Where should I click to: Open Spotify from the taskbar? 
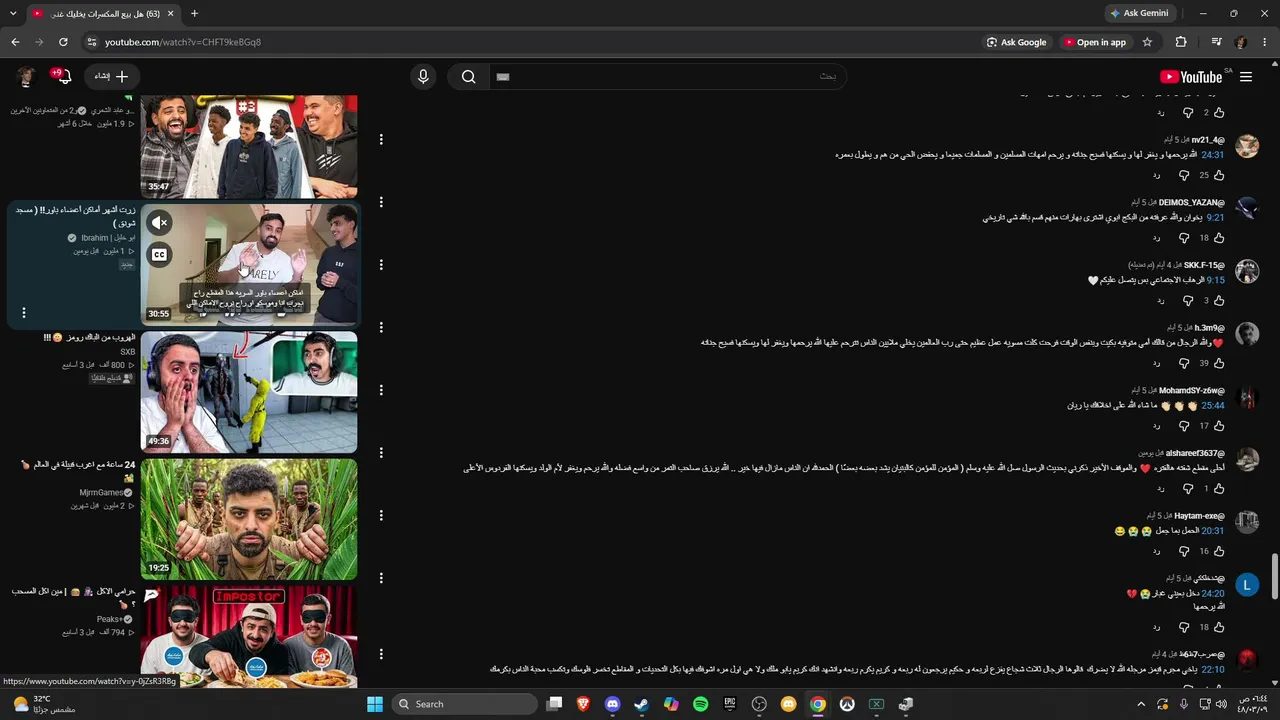point(701,704)
